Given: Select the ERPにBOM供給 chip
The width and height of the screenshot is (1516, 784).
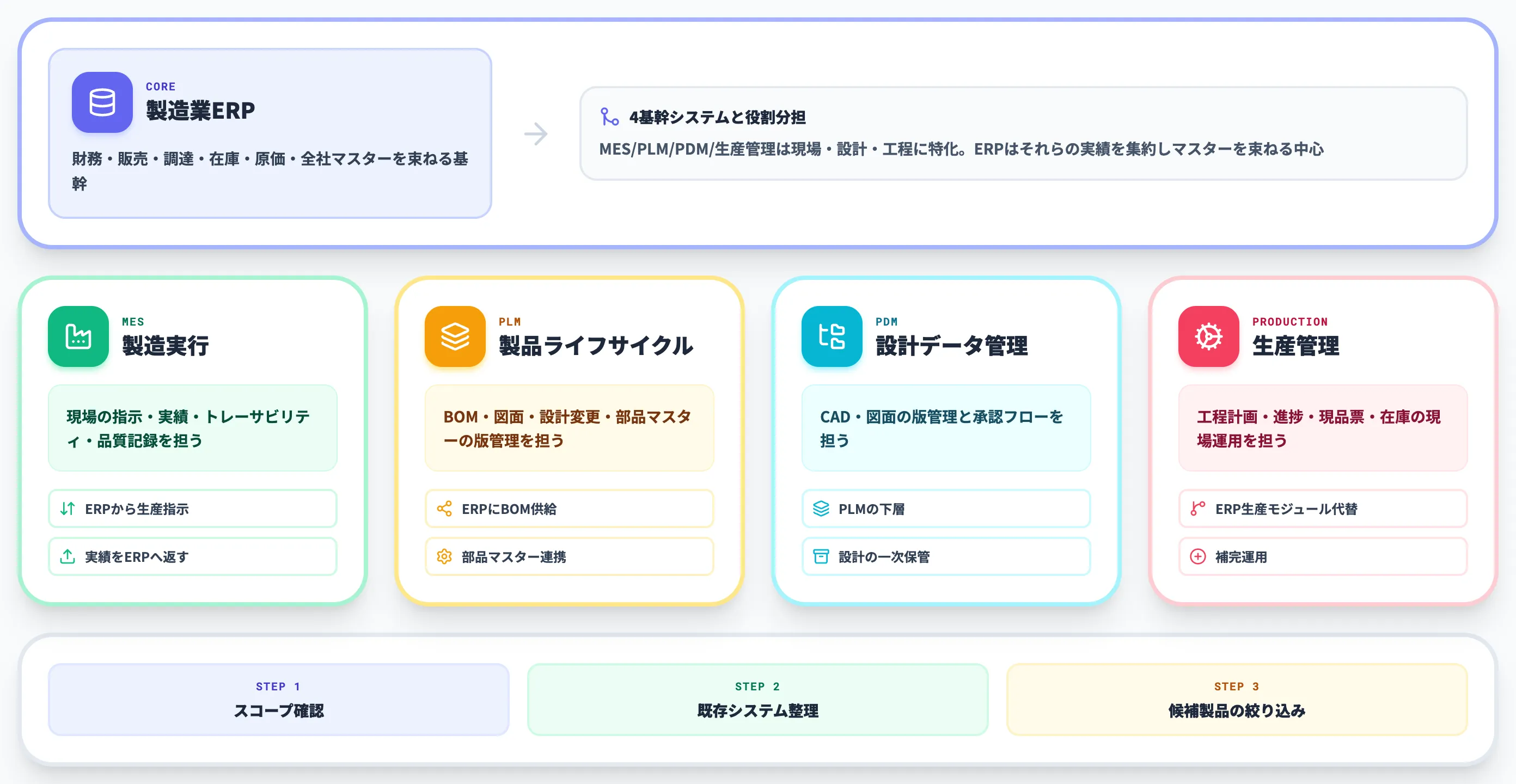Looking at the screenshot, I should (569, 509).
